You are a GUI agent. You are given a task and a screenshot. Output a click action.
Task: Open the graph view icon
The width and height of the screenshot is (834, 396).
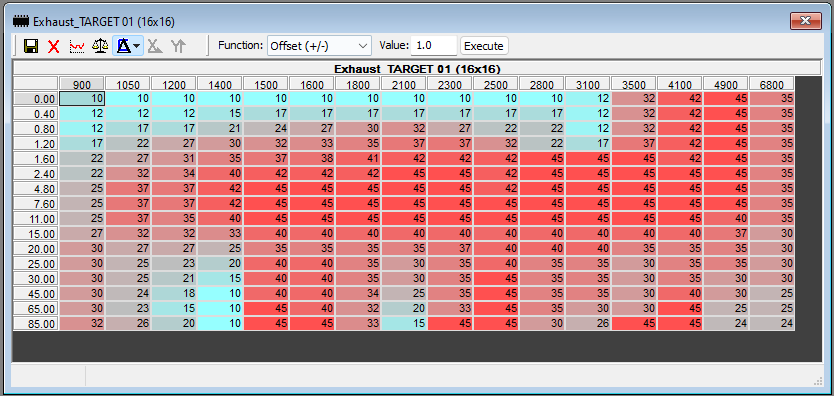(x=77, y=46)
